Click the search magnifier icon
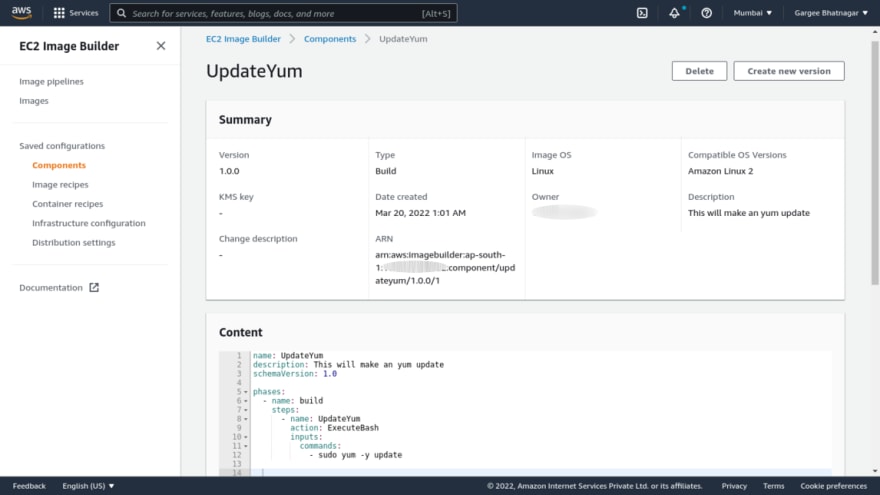The height and width of the screenshot is (495, 880). click(x=121, y=13)
